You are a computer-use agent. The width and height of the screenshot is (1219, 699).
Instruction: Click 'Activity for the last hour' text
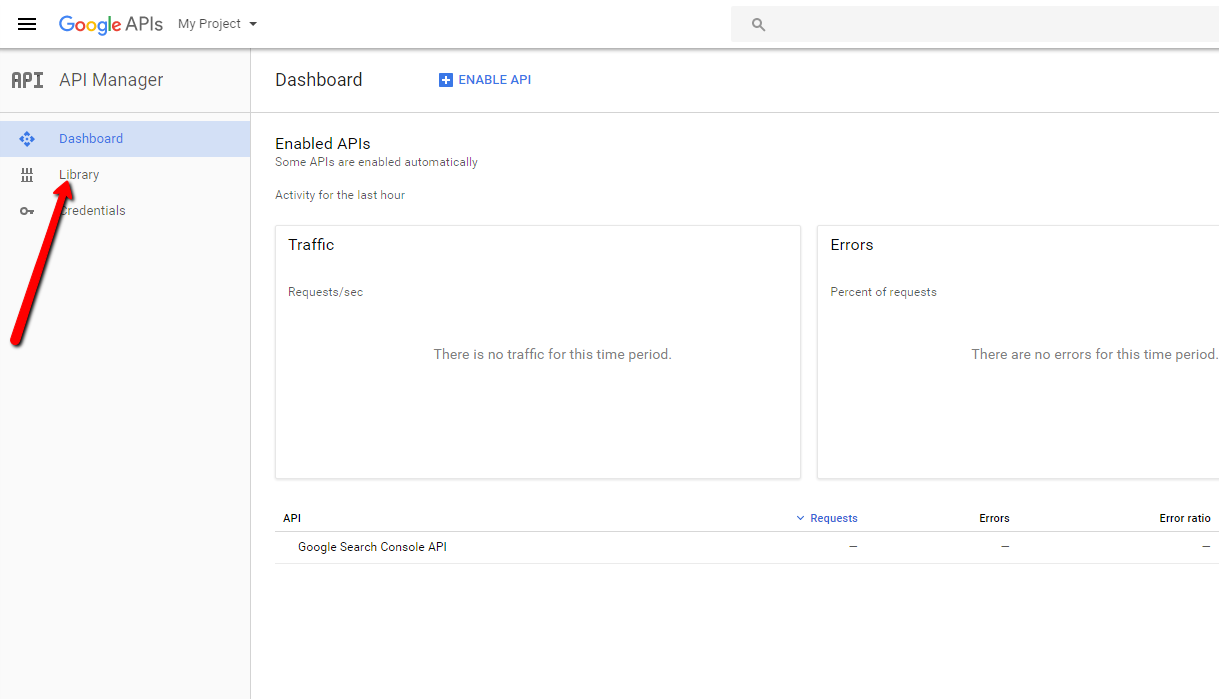pyautogui.click(x=340, y=195)
